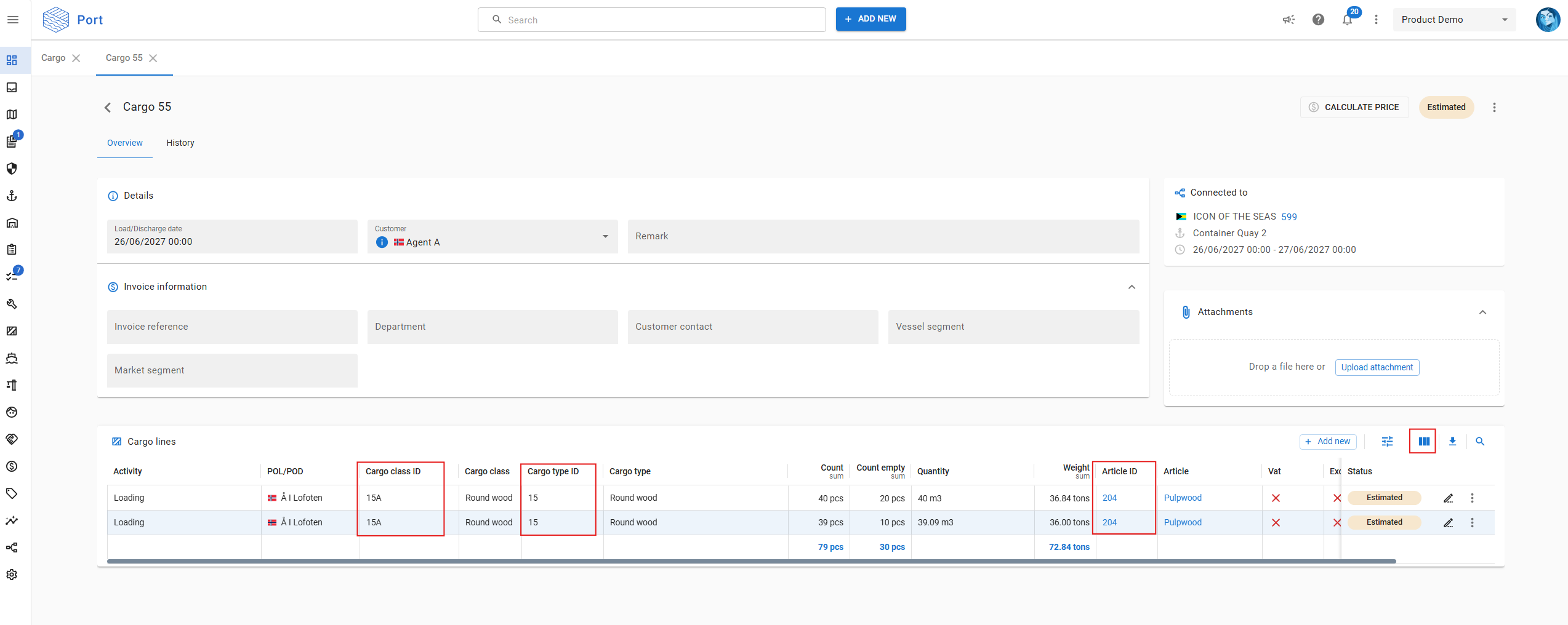Open more options for 39 pcs line

tap(1473, 523)
